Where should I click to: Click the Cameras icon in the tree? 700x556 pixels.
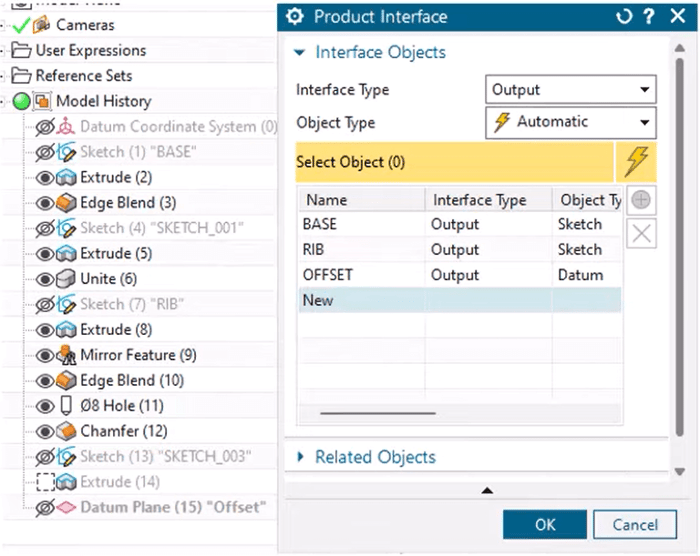click(42, 25)
